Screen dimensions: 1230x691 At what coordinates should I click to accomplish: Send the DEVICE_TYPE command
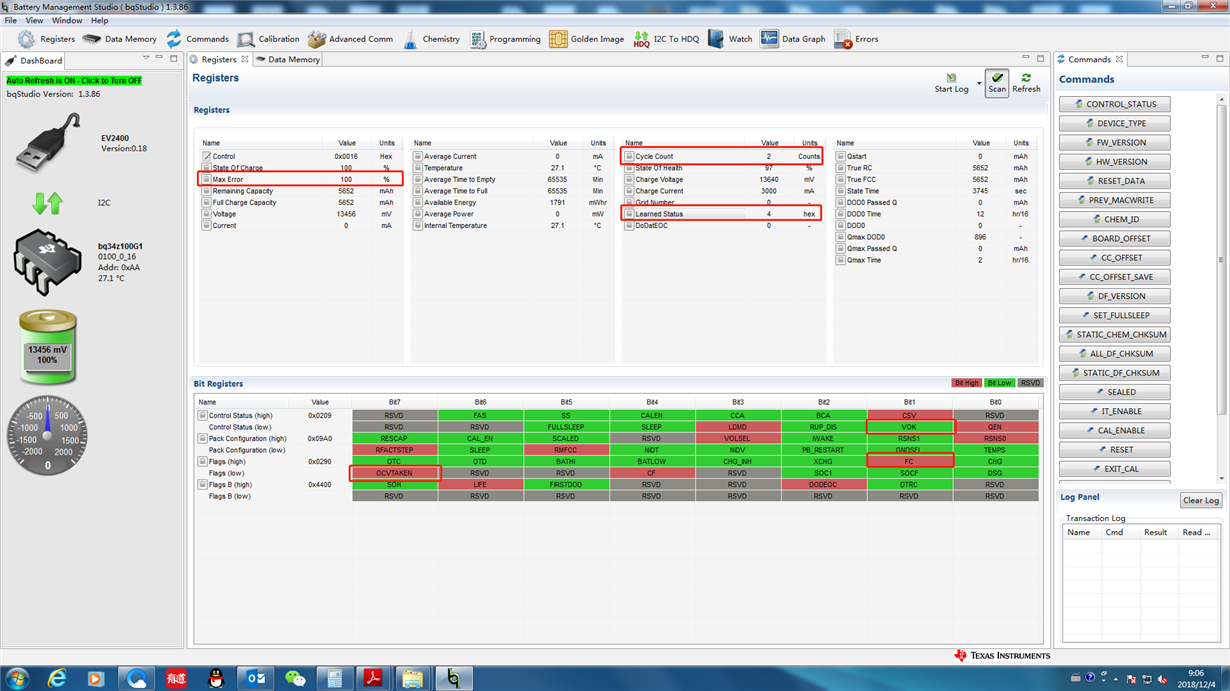1114,123
